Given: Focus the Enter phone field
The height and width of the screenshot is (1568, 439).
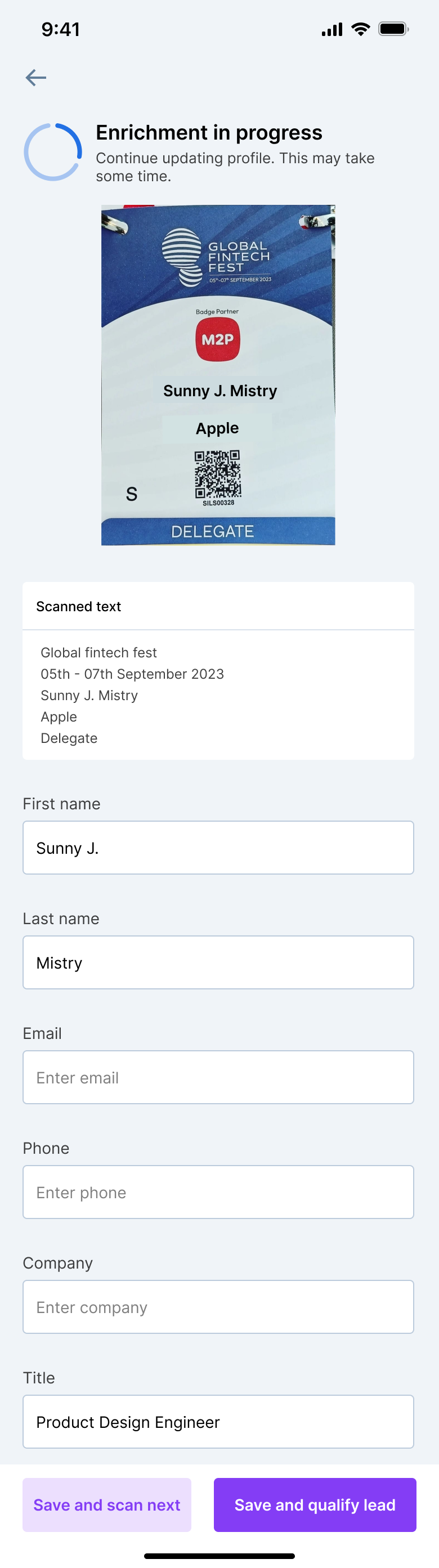Looking at the screenshot, I should (218, 1192).
